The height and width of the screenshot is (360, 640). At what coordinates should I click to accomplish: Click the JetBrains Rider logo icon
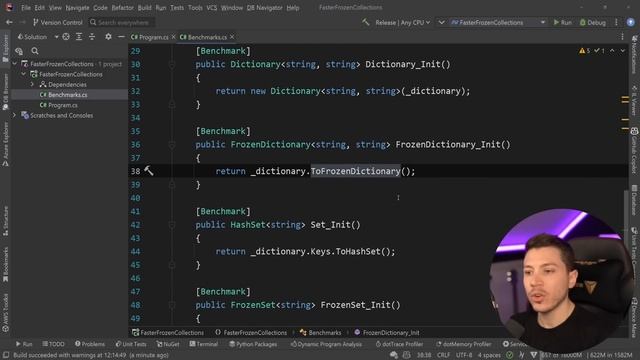(x=9, y=7)
